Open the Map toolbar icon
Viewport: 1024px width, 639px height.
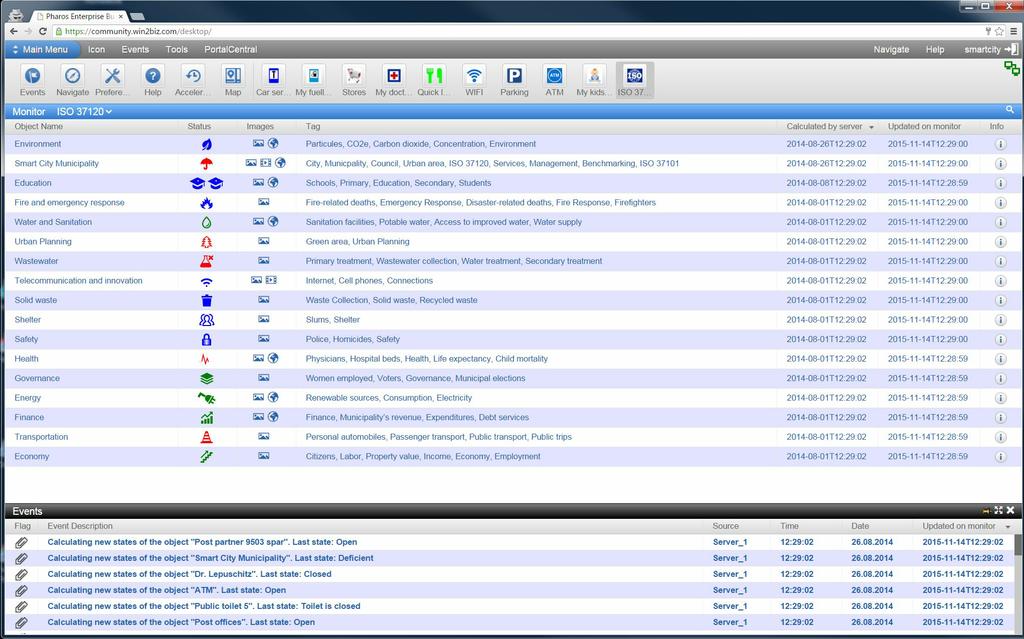232,79
